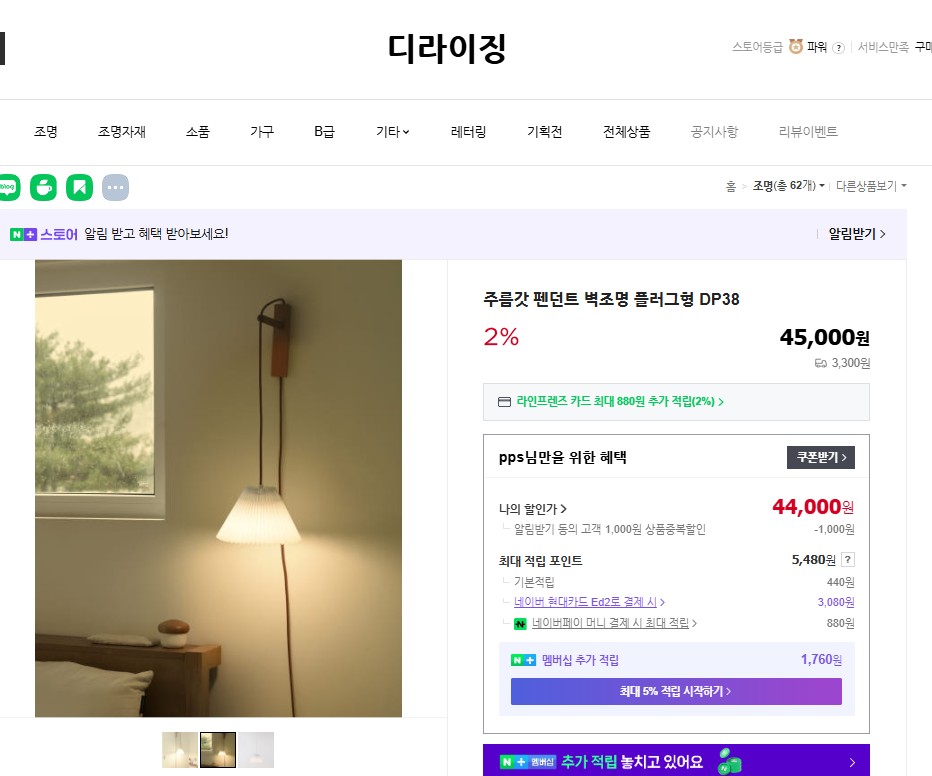
Task: Open 네이버 현대카드 Ed2로 결제 시 link
Action: pos(588,602)
